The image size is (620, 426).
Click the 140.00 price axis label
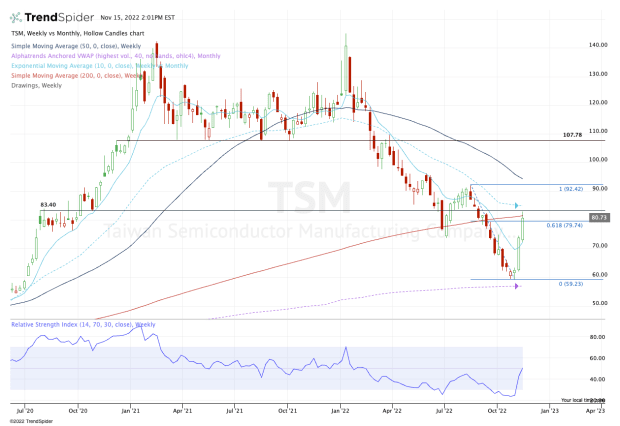598,45
